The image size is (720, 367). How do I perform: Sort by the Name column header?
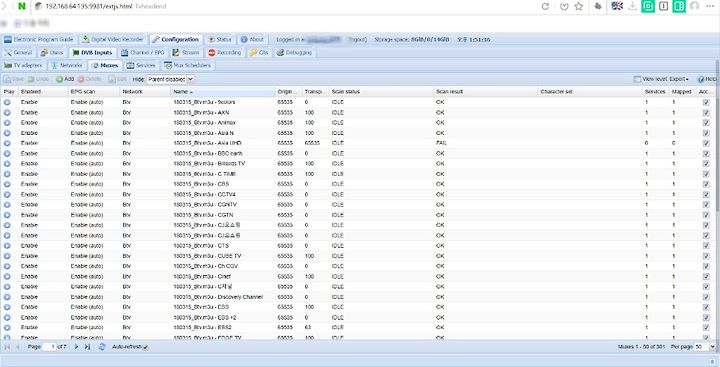(223, 92)
